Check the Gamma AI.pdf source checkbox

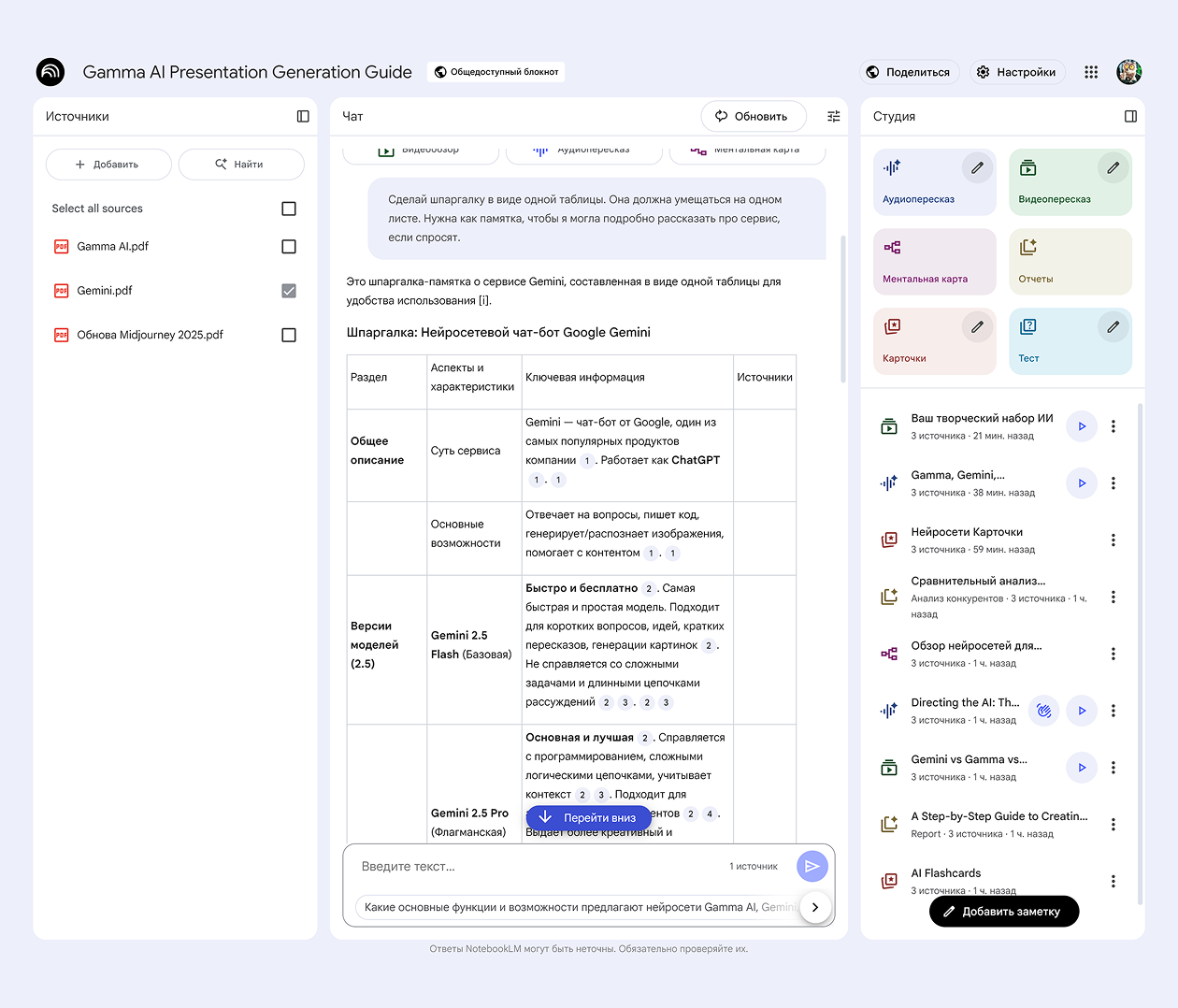point(289,247)
